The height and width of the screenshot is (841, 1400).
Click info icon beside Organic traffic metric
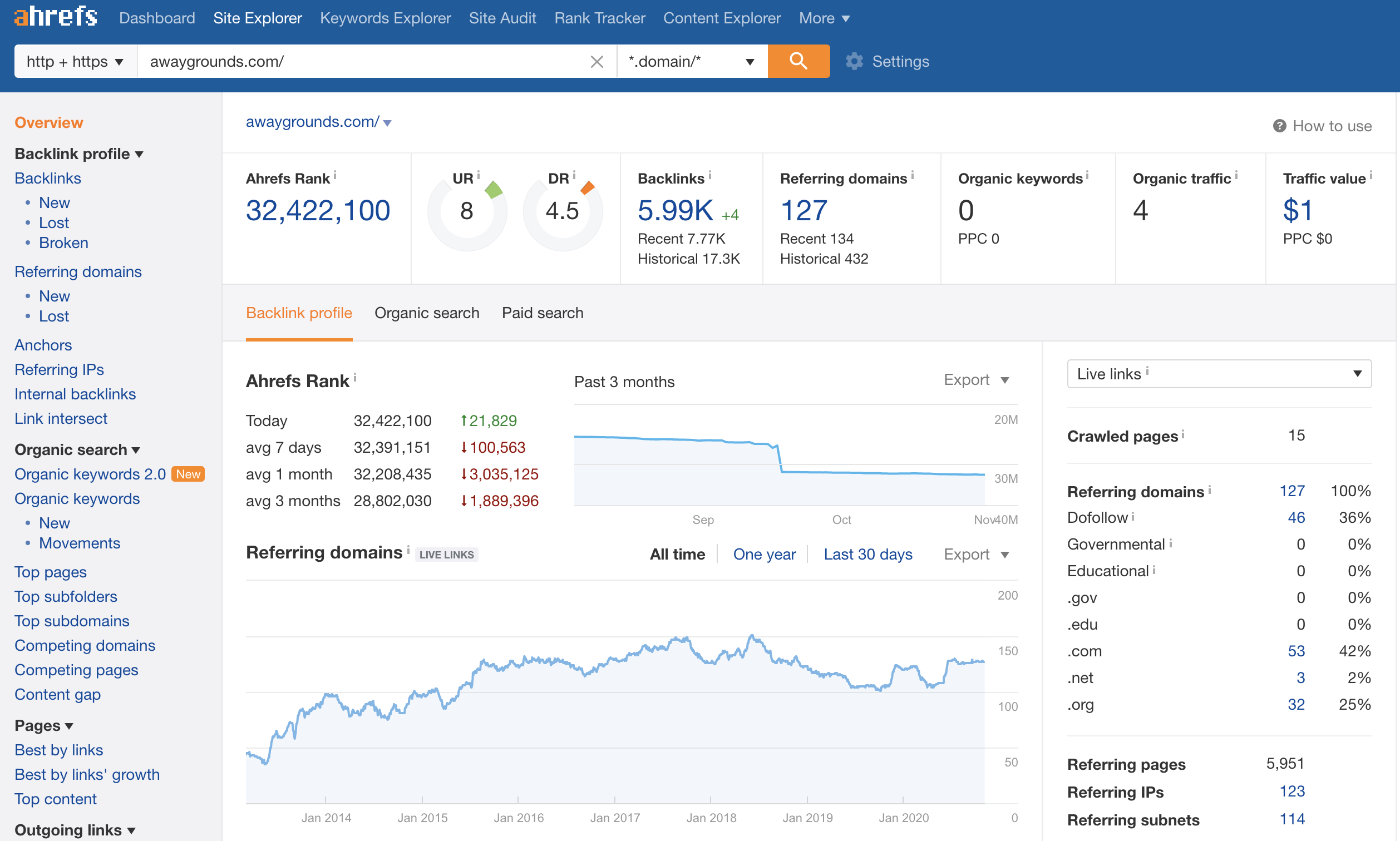pos(1236,175)
